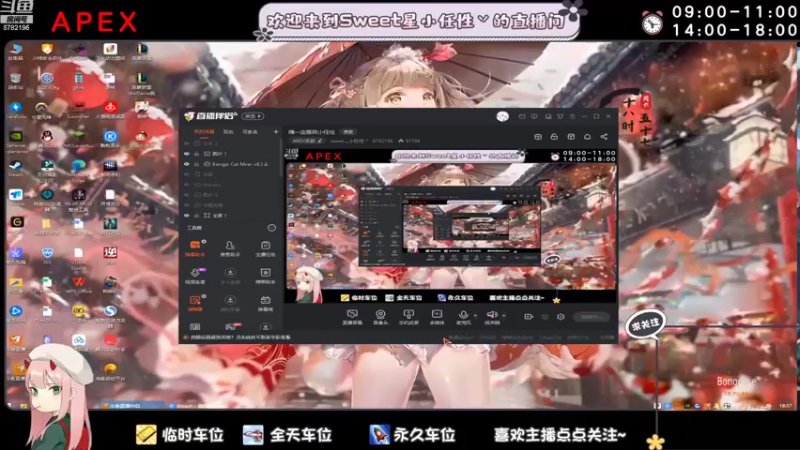The height and width of the screenshot is (450, 800).
Task: Click the pill button beside 直播伴侣 logo
Action: (253, 116)
